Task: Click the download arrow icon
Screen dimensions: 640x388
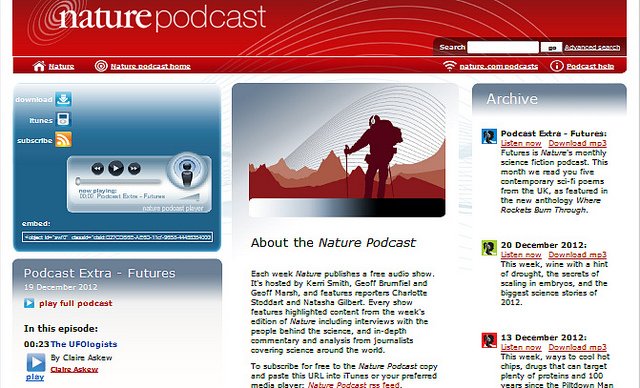Action: [63, 99]
